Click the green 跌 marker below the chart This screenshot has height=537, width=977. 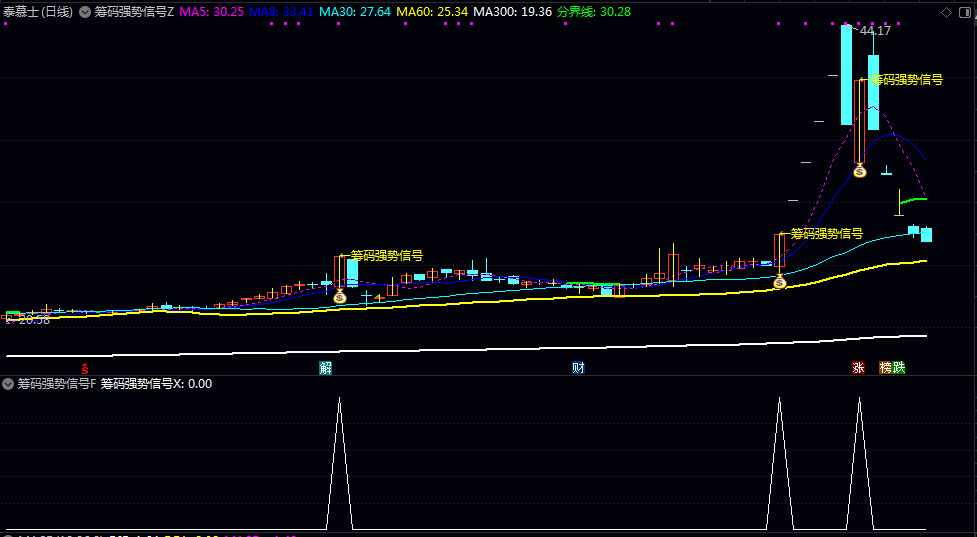898,367
